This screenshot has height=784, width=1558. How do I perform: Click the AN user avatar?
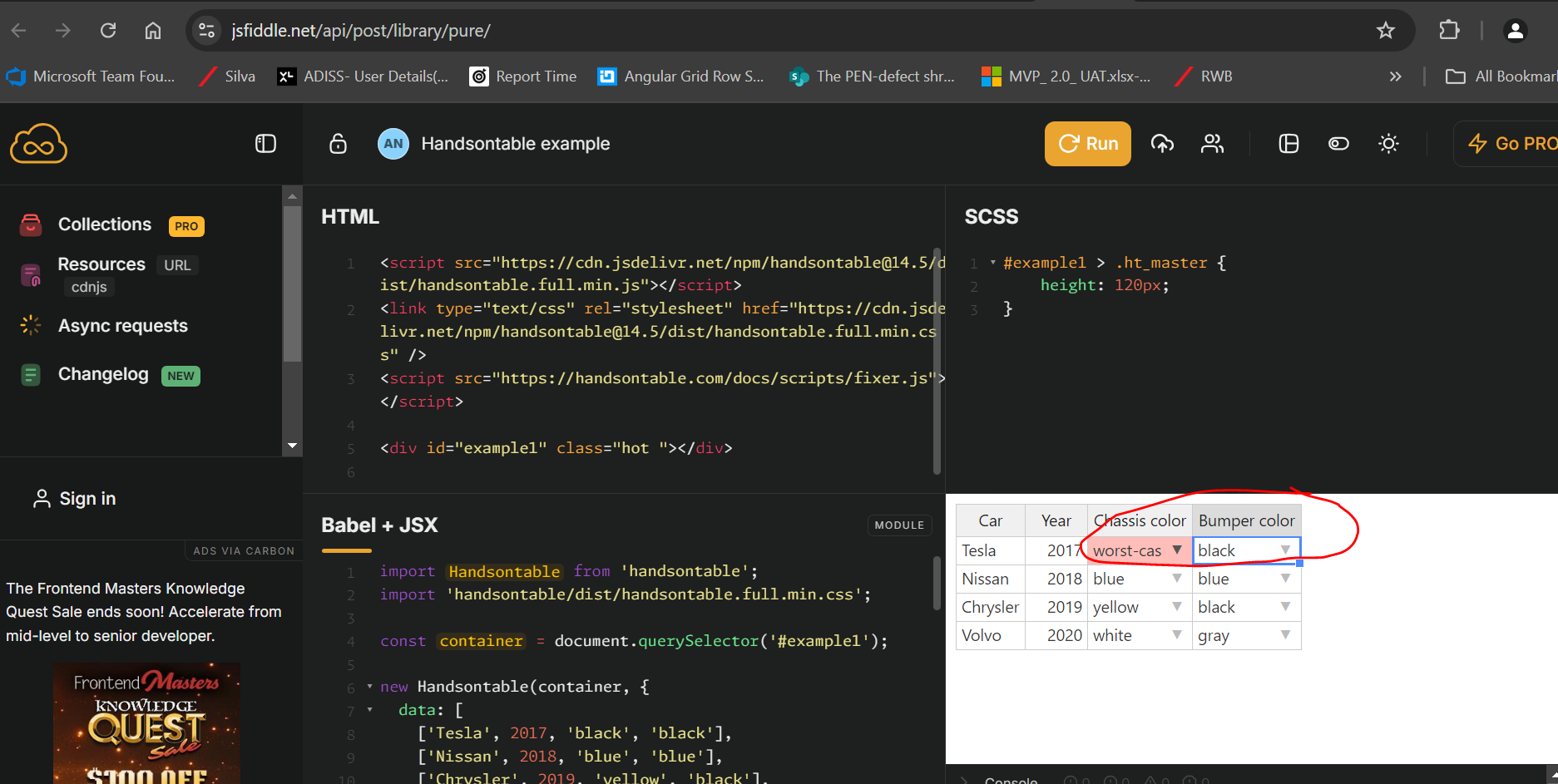point(393,144)
